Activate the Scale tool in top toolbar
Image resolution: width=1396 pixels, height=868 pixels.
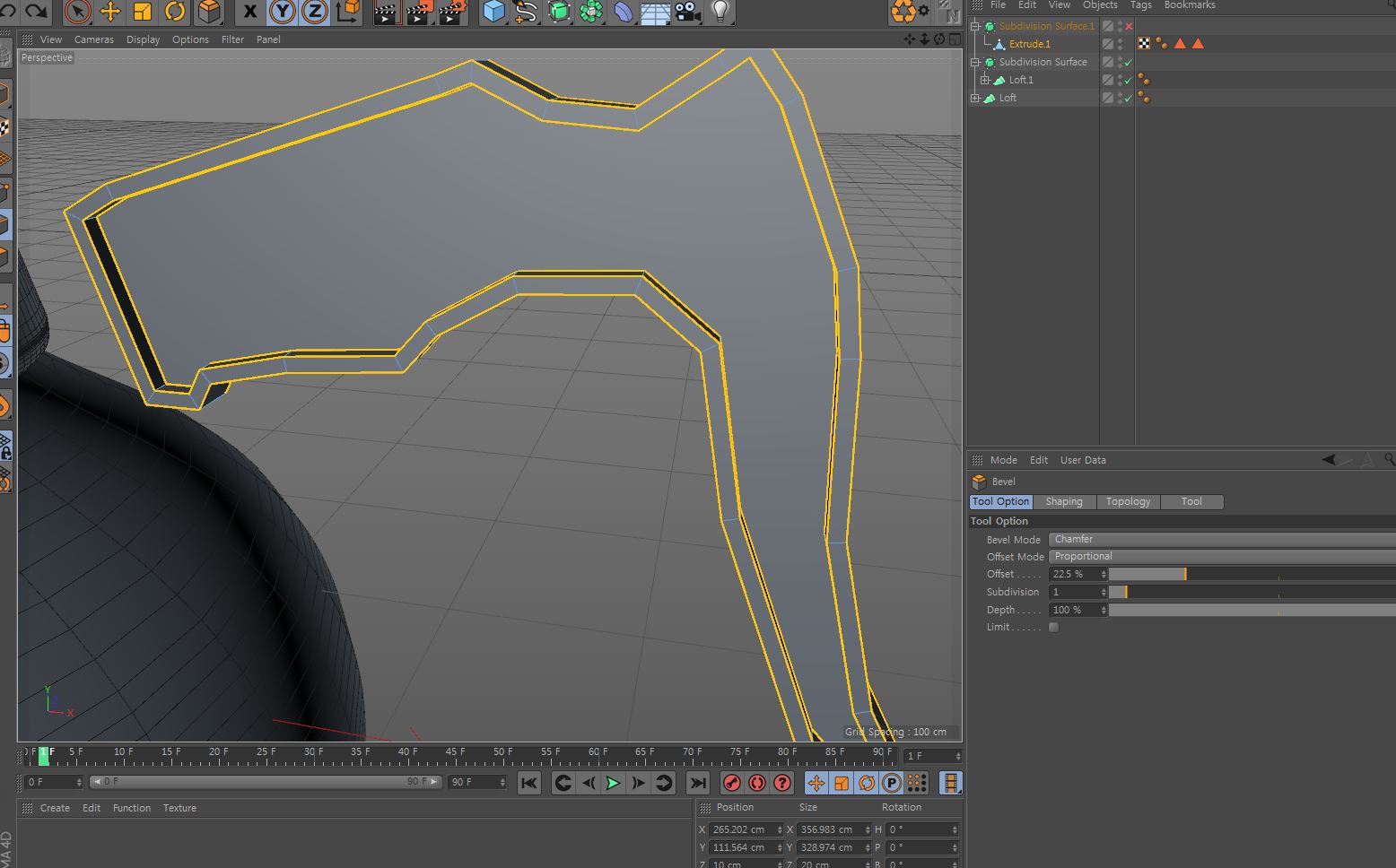(143, 12)
